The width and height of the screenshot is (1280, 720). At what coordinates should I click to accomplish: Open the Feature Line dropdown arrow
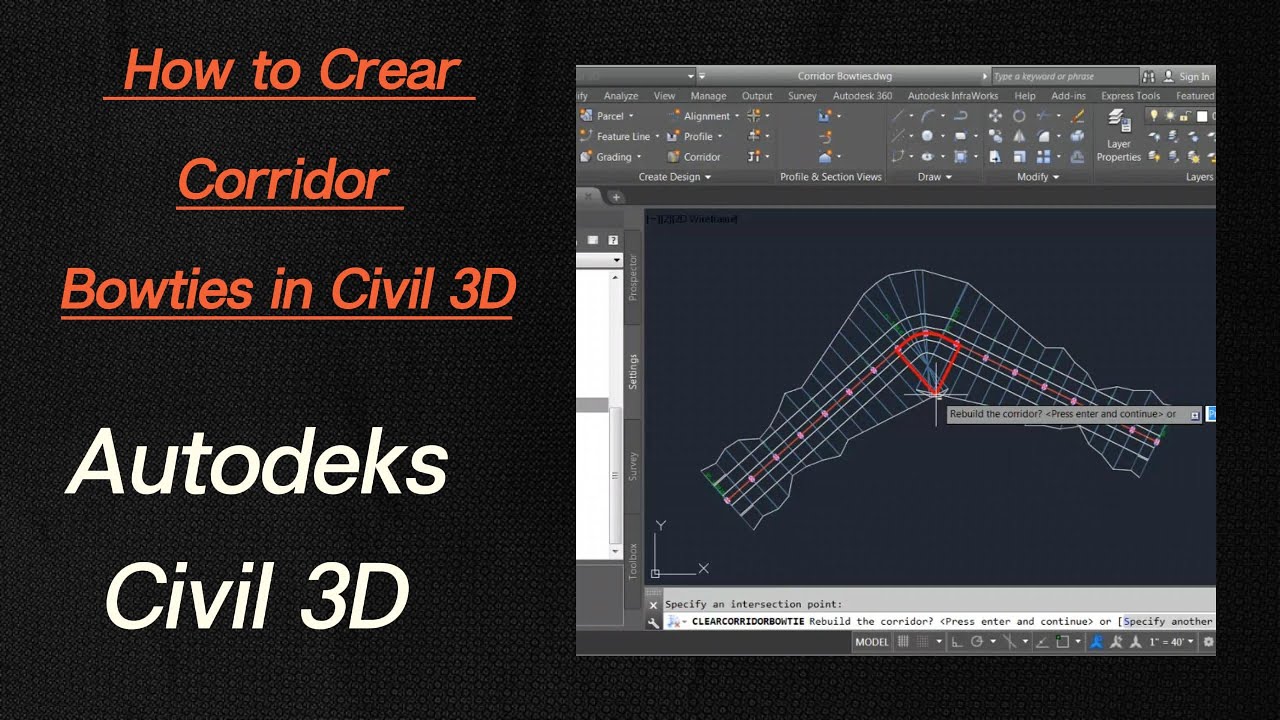657,136
